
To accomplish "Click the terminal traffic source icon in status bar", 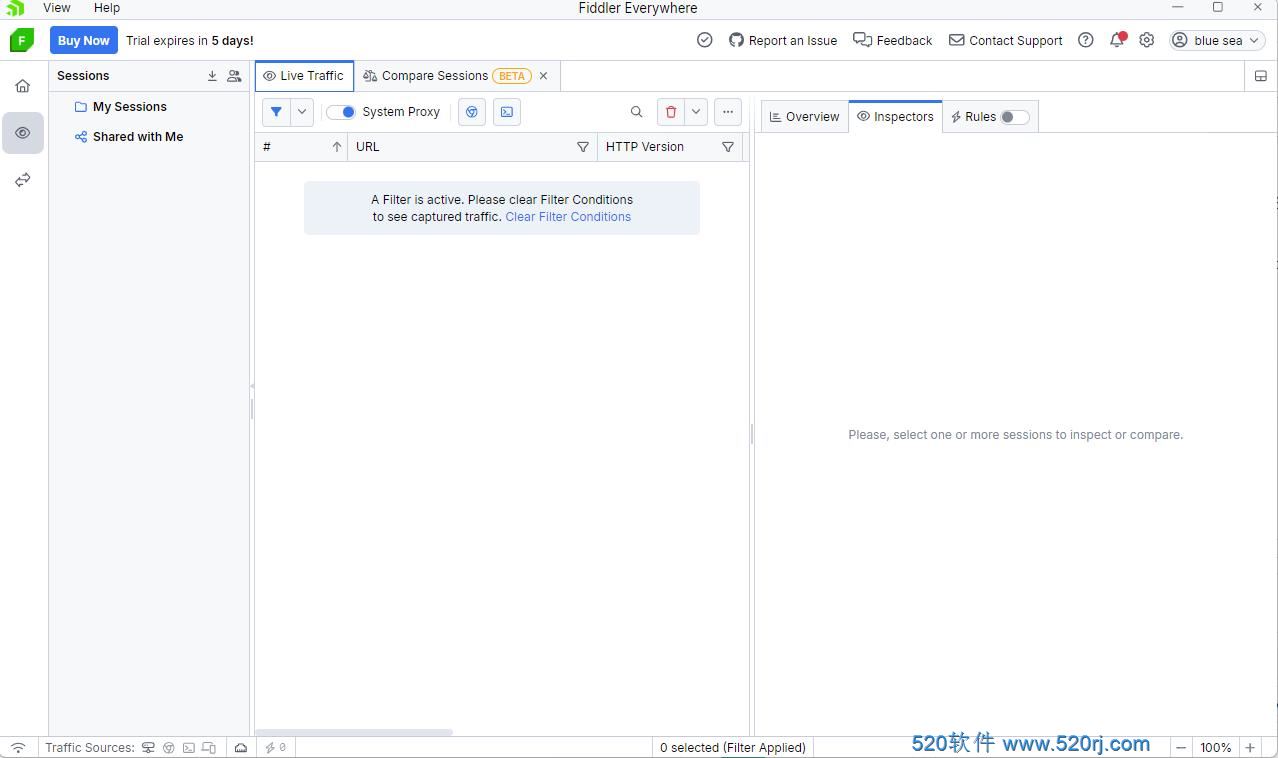I will tap(189, 747).
